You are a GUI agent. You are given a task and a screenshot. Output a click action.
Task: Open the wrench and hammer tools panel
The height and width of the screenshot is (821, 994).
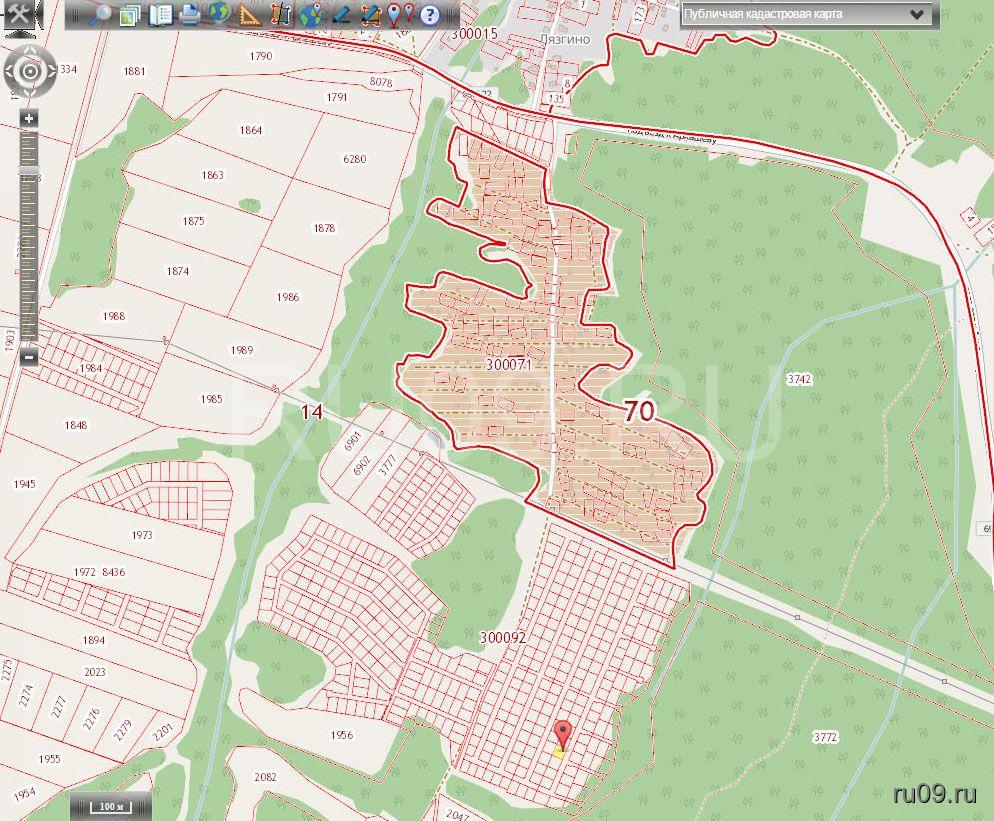(19, 14)
